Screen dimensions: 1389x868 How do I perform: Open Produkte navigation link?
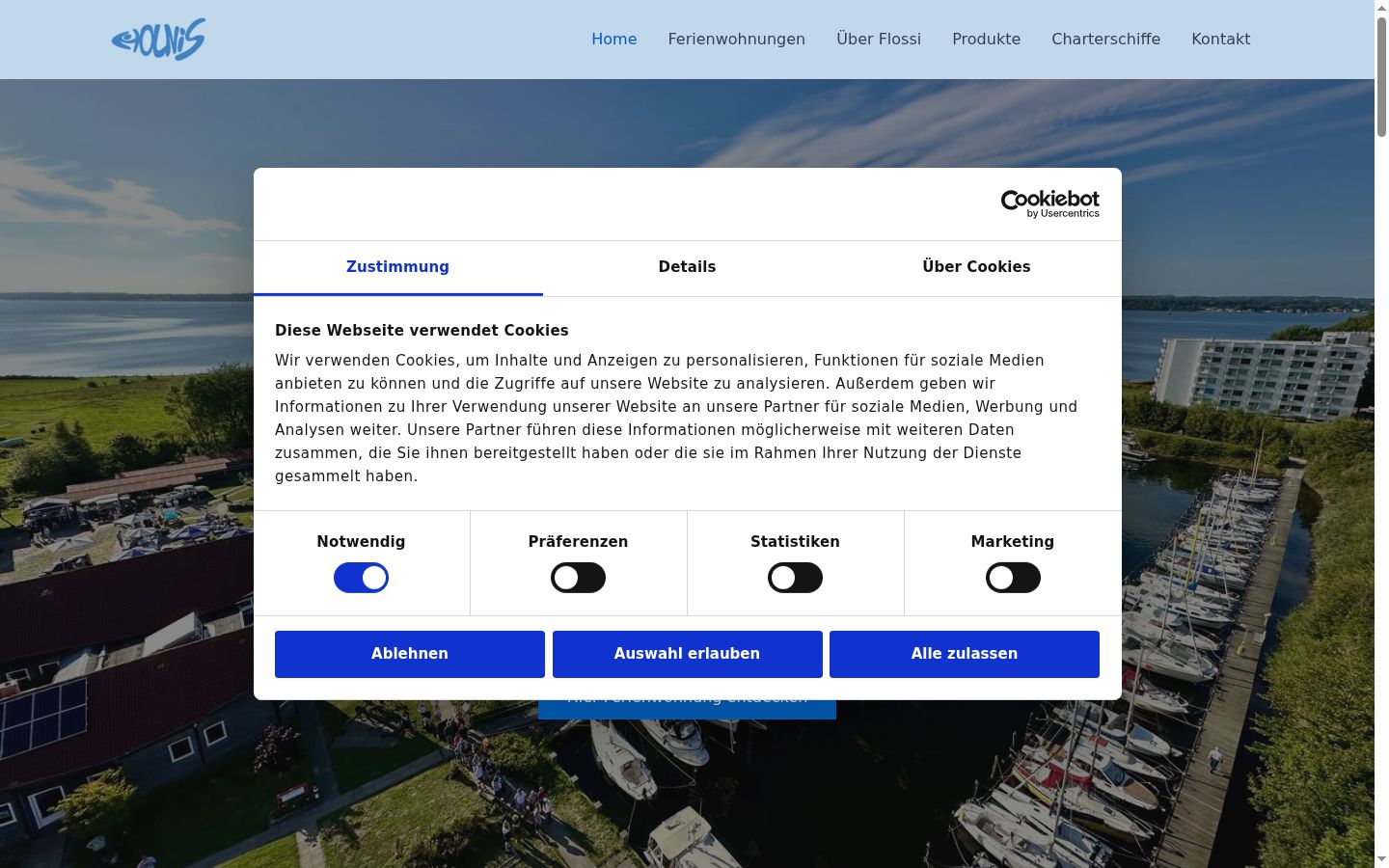coord(986,40)
